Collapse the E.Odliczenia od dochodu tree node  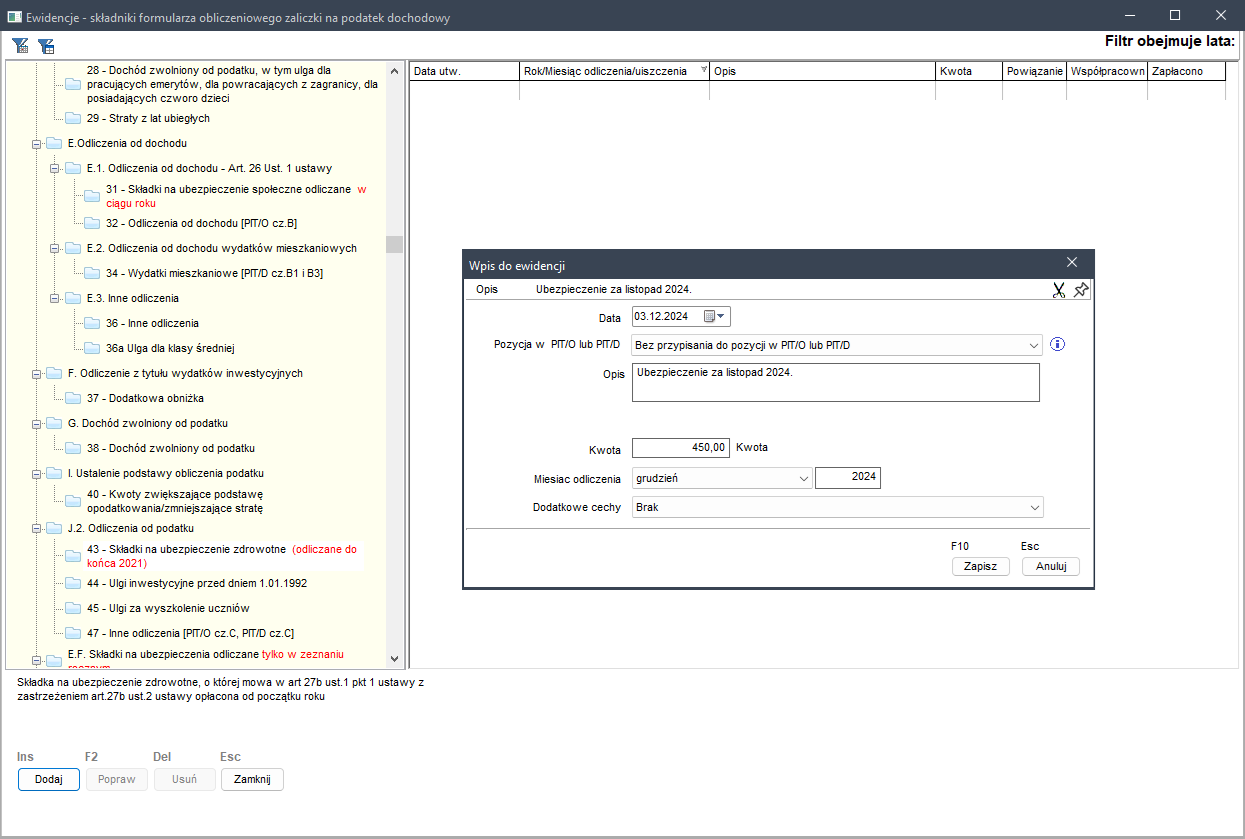tap(37, 144)
